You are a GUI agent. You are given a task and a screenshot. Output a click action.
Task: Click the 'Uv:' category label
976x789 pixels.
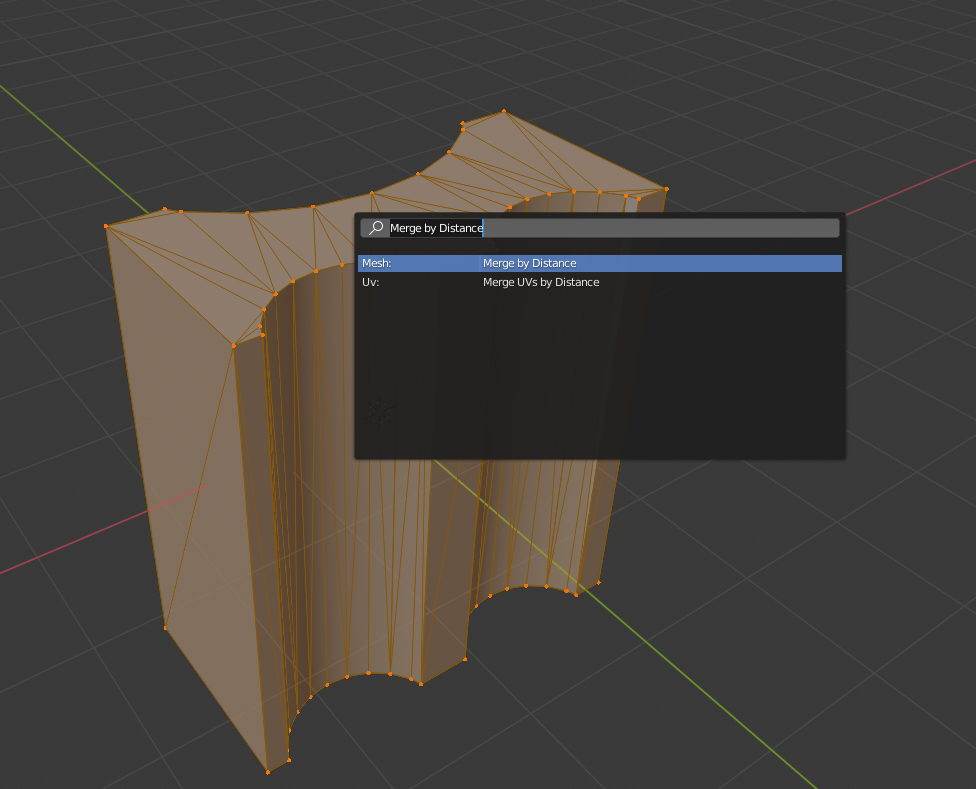point(370,282)
